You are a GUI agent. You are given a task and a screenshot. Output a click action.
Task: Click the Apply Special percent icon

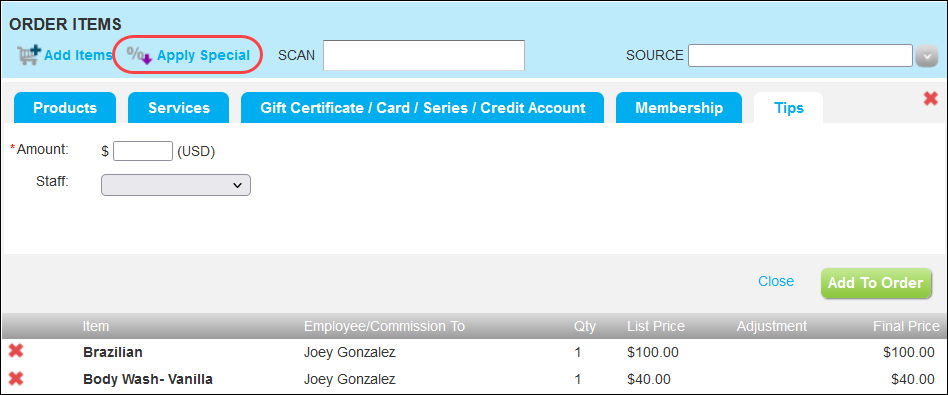pos(140,55)
